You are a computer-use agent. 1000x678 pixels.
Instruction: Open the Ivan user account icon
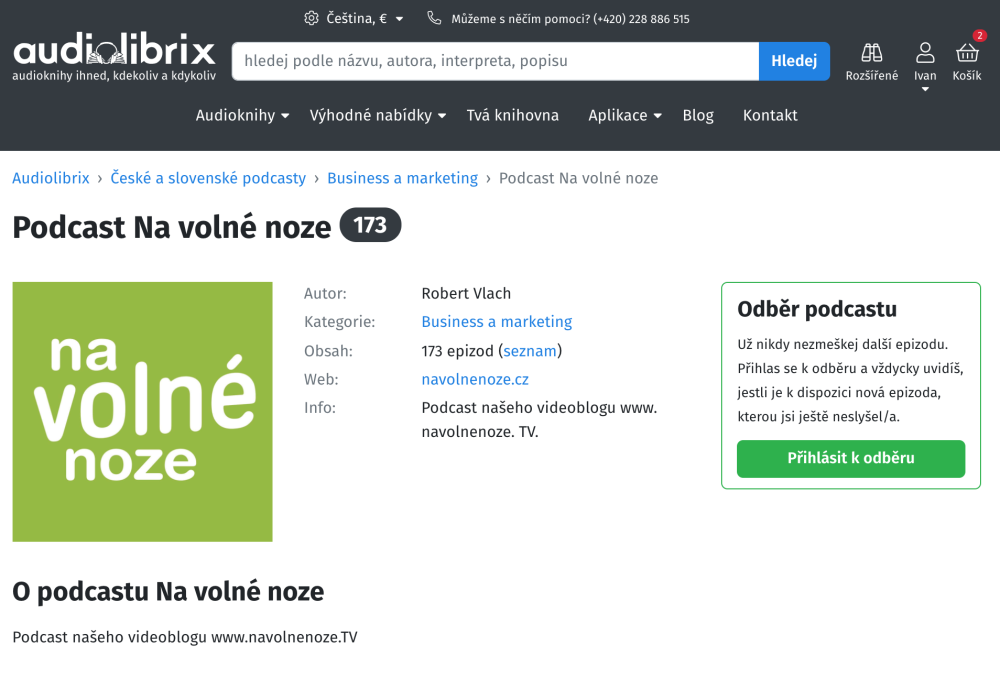925,54
